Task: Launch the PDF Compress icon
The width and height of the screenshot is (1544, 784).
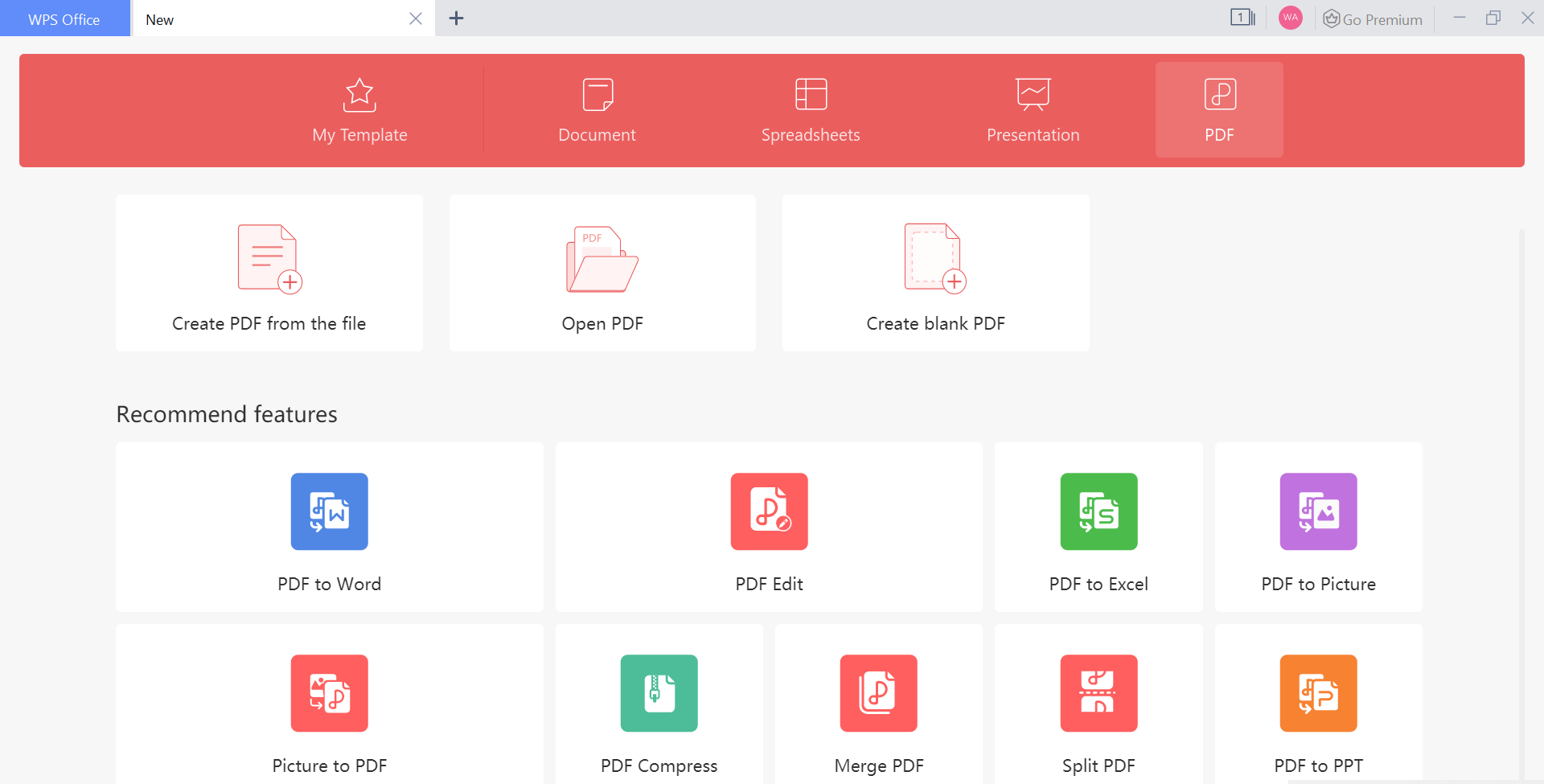Action: [x=659, y=693]
